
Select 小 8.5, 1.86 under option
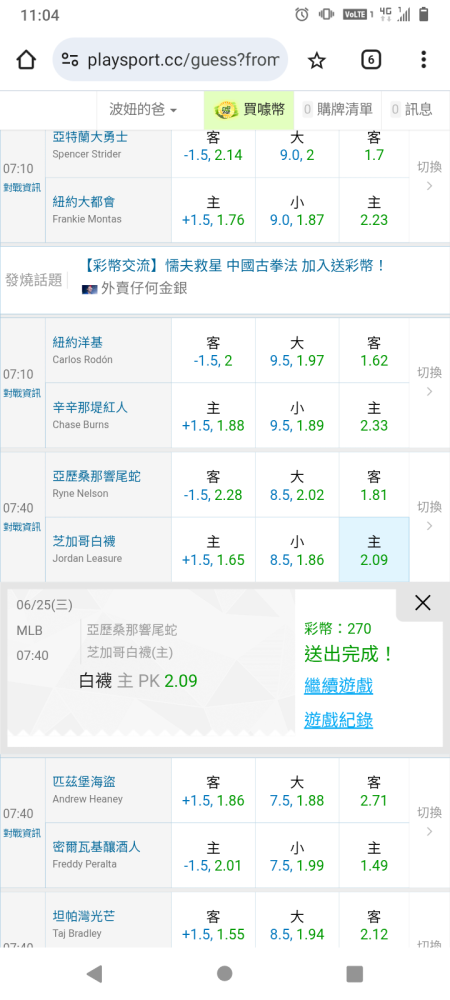(297, 550)
